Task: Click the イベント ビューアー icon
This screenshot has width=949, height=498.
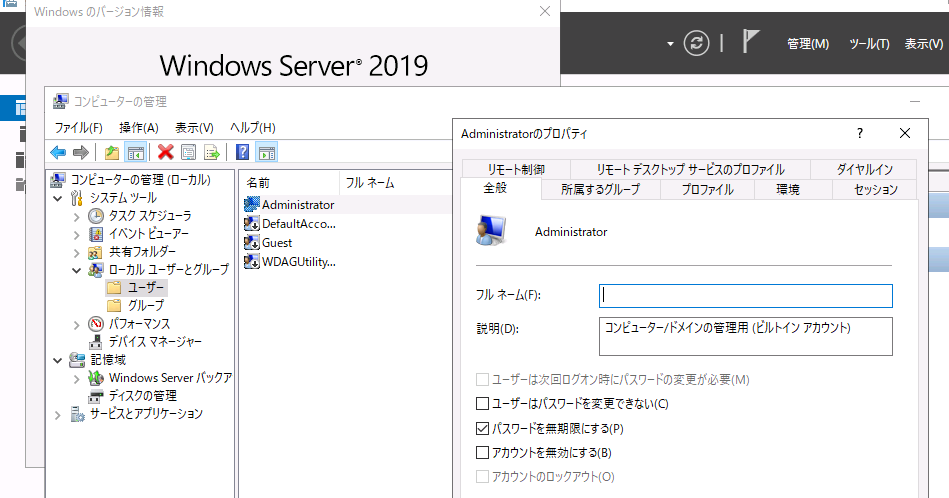Action: tap(96, 234)
